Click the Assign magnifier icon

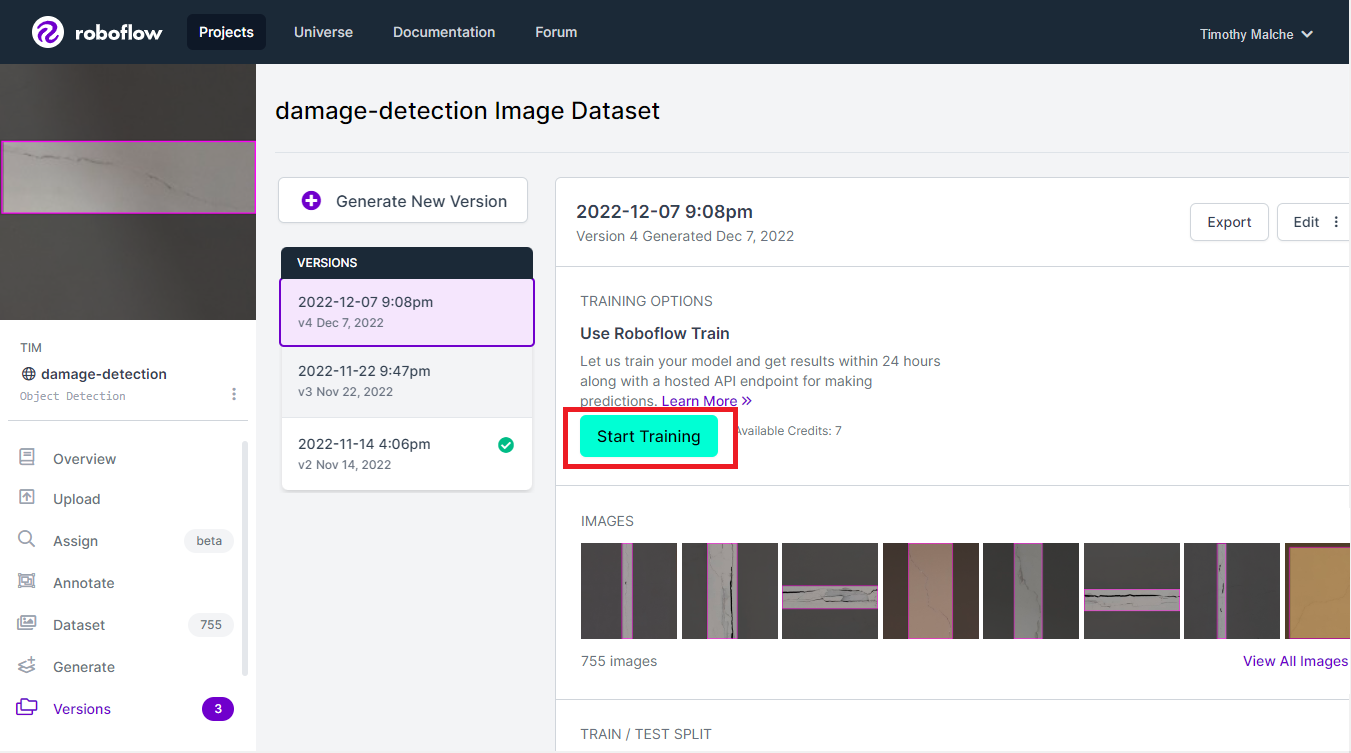tap(27, 539)
